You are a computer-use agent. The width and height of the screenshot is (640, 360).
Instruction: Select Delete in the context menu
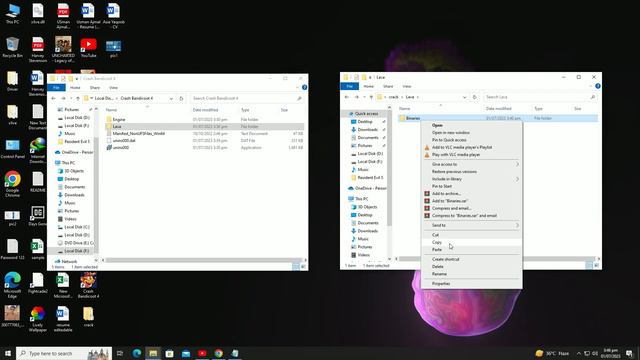[x=471, y=267]
